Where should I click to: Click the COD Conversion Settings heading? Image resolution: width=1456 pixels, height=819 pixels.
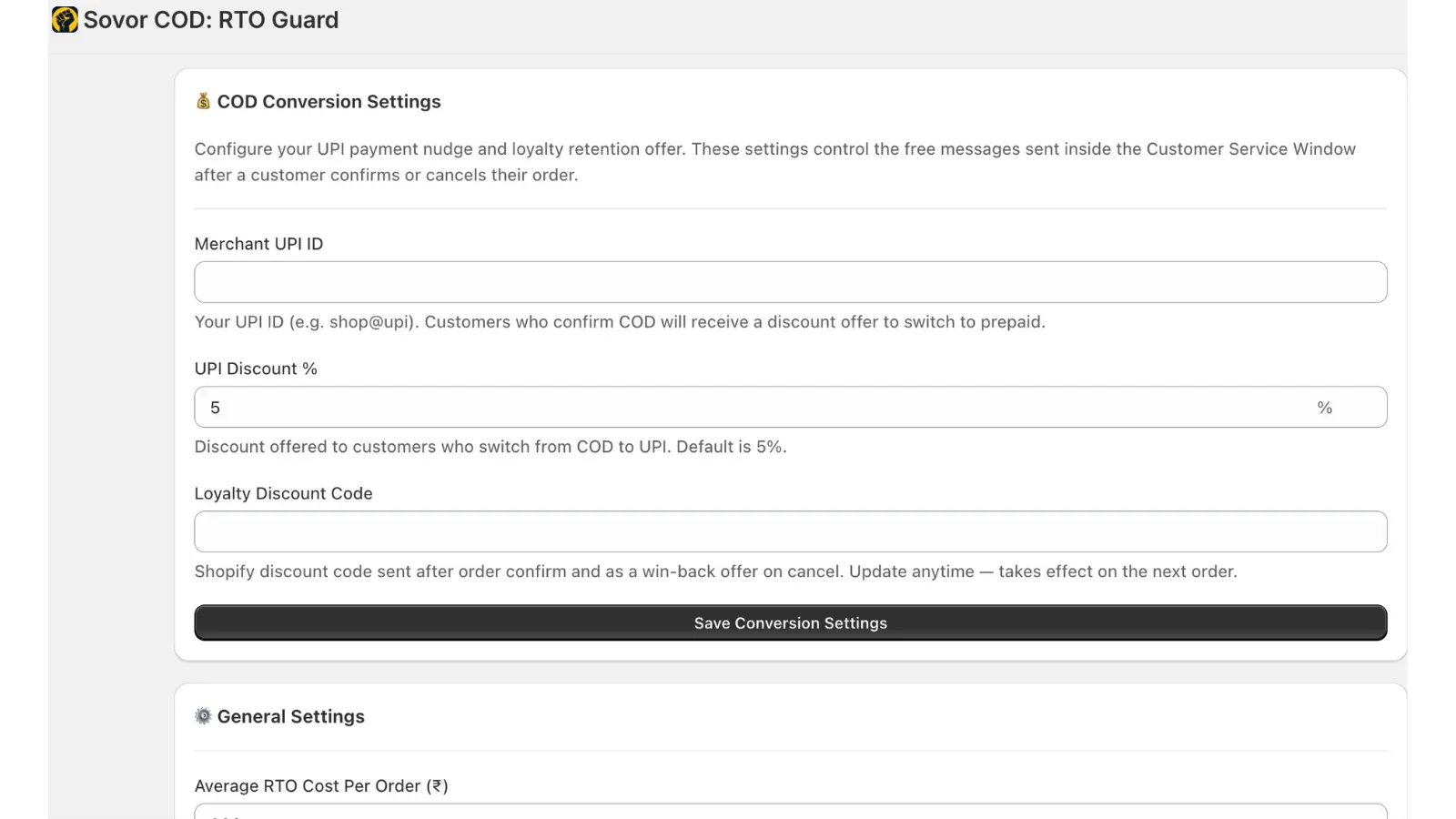point(329,102)
